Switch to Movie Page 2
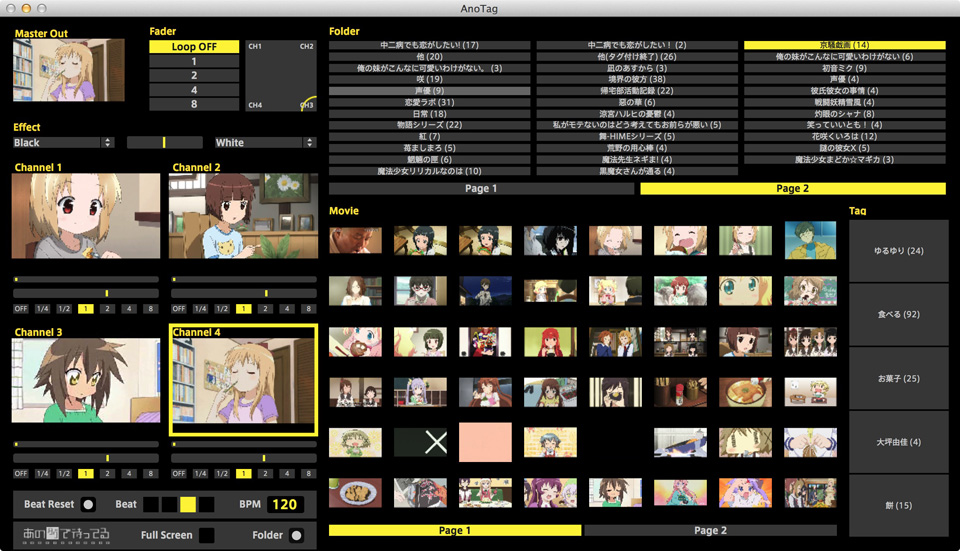 (710, 530)
